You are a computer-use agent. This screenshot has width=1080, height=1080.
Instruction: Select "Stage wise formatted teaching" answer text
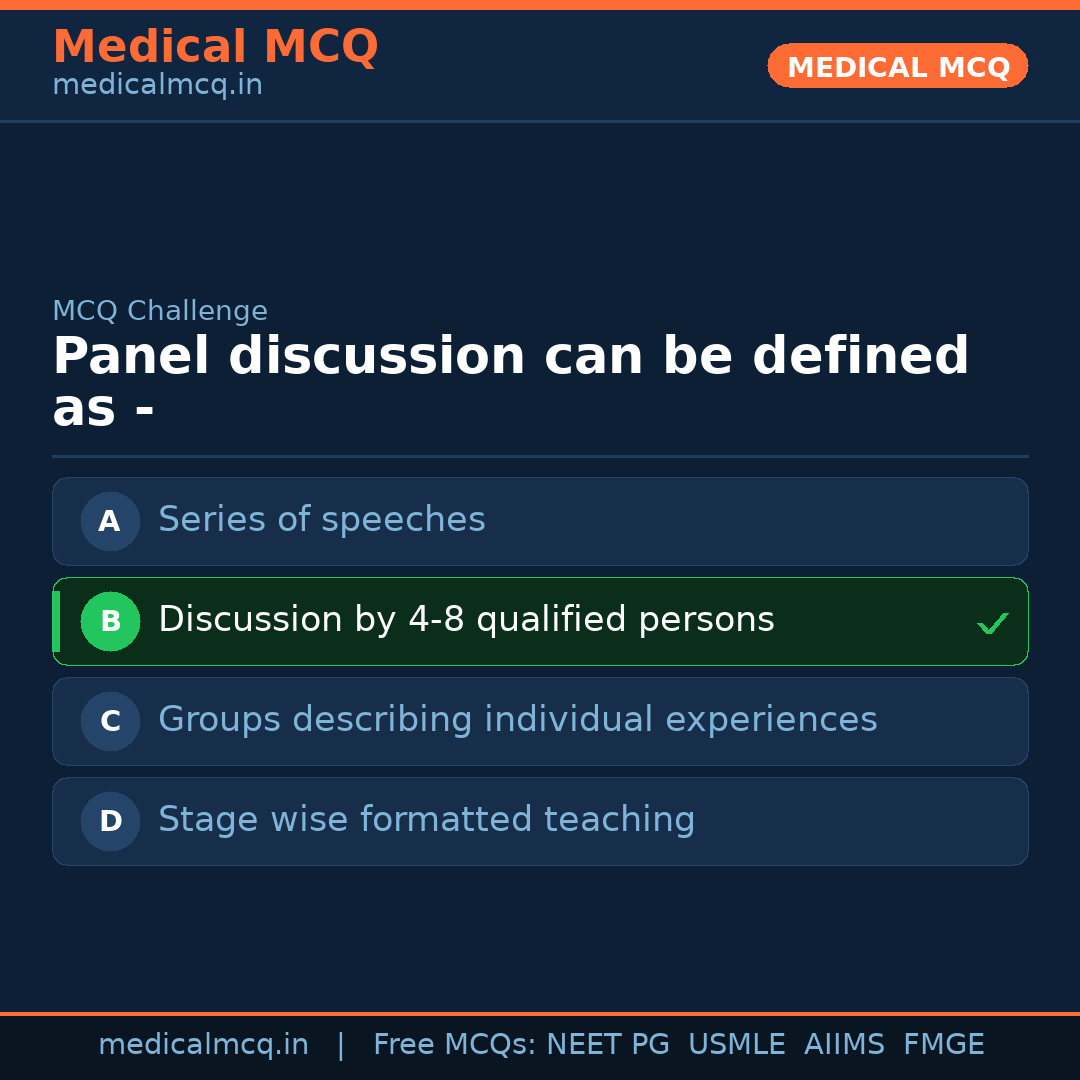pyautogui.click(x=426, y=820)
